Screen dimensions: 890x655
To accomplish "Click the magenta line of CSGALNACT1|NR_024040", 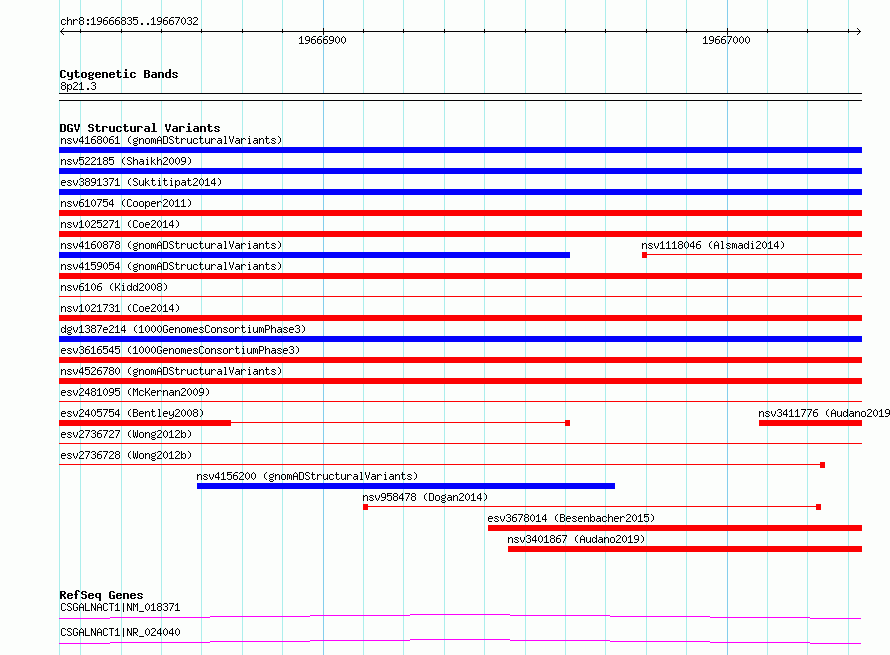I will coord(460,641).
